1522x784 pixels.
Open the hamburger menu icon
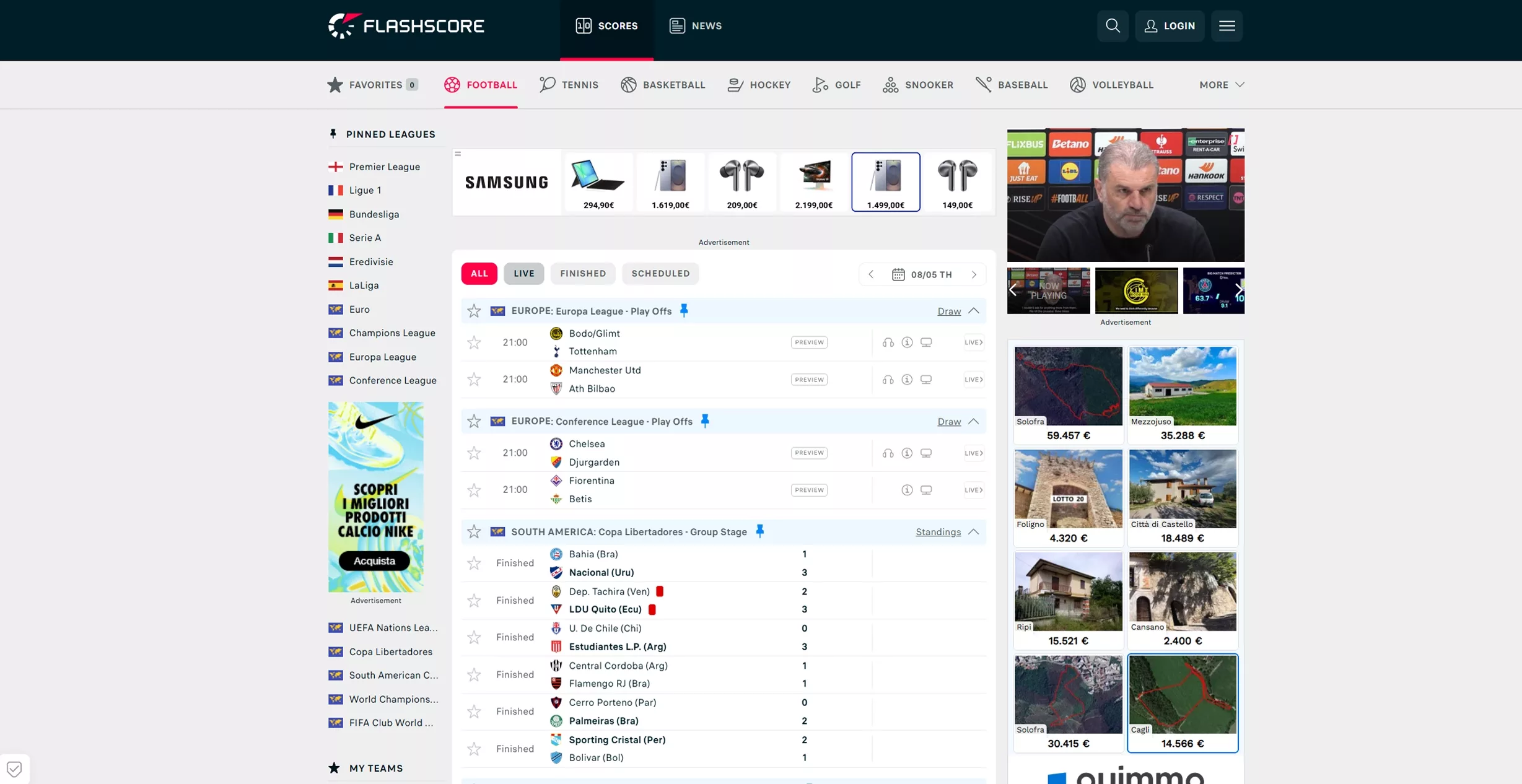[x=1227, y=26]
